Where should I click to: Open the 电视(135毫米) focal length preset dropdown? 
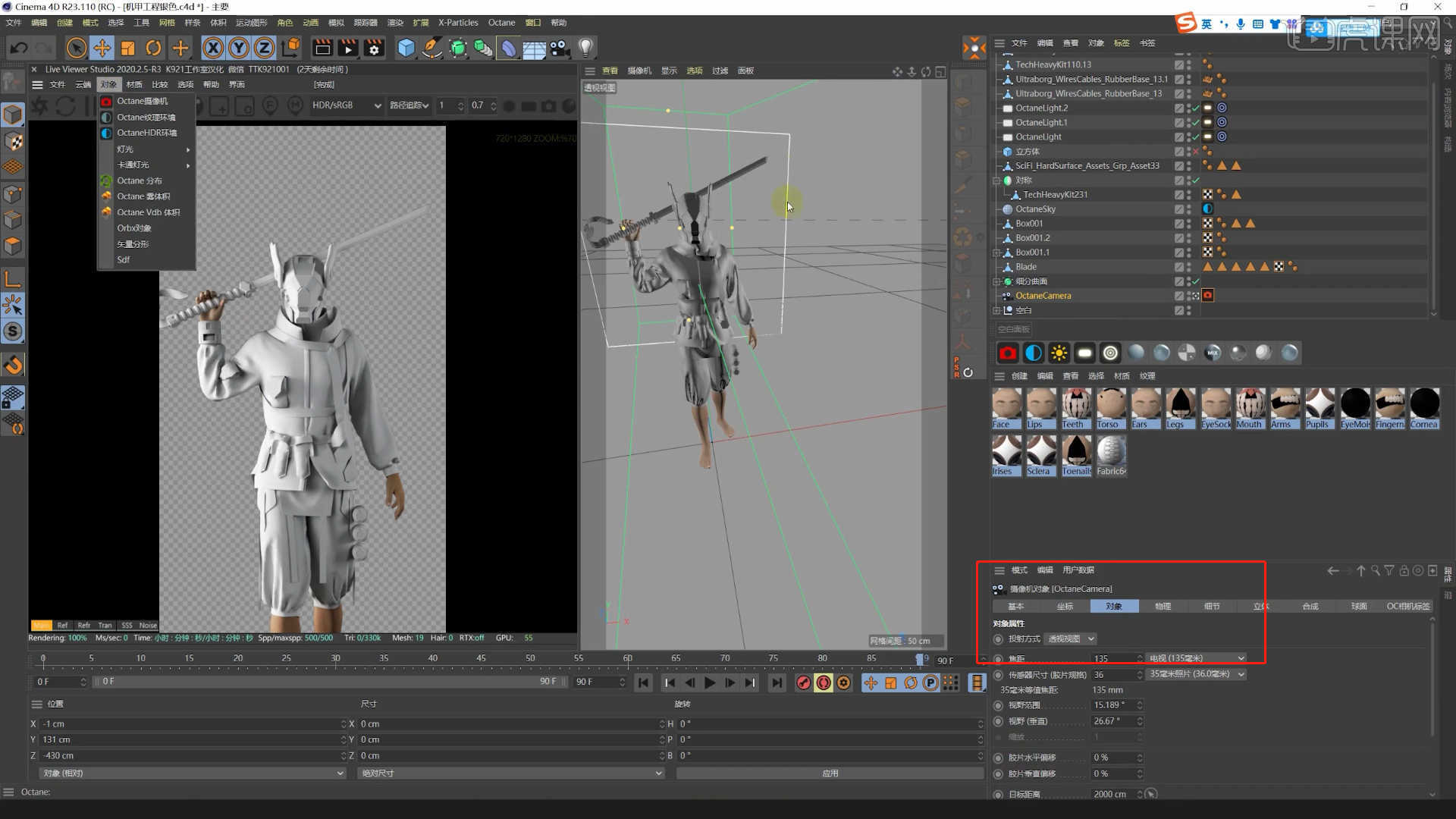[x=1196, y=657]
